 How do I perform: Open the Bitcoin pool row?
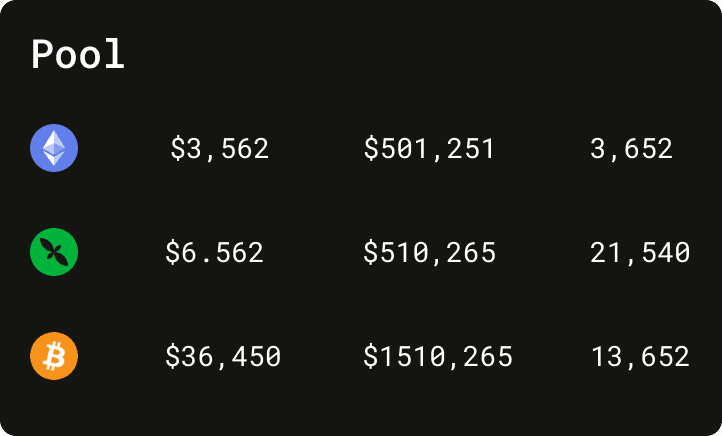(360, 356)
